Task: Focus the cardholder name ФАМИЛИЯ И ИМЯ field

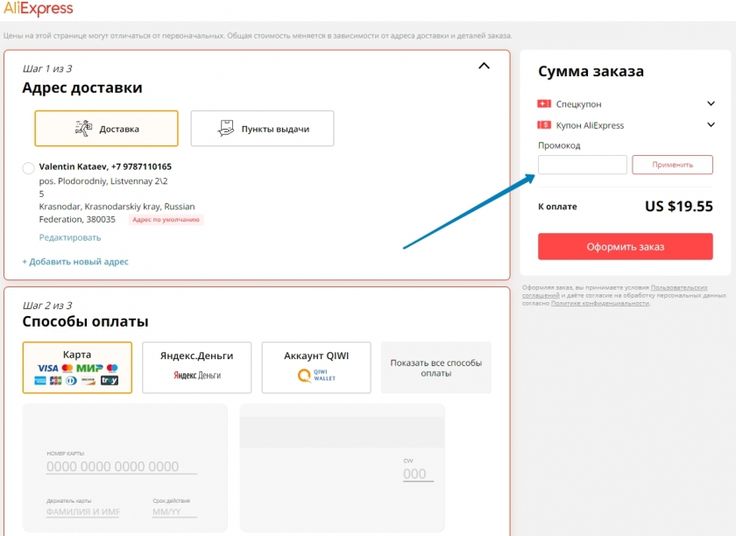Action: [83, 512]
